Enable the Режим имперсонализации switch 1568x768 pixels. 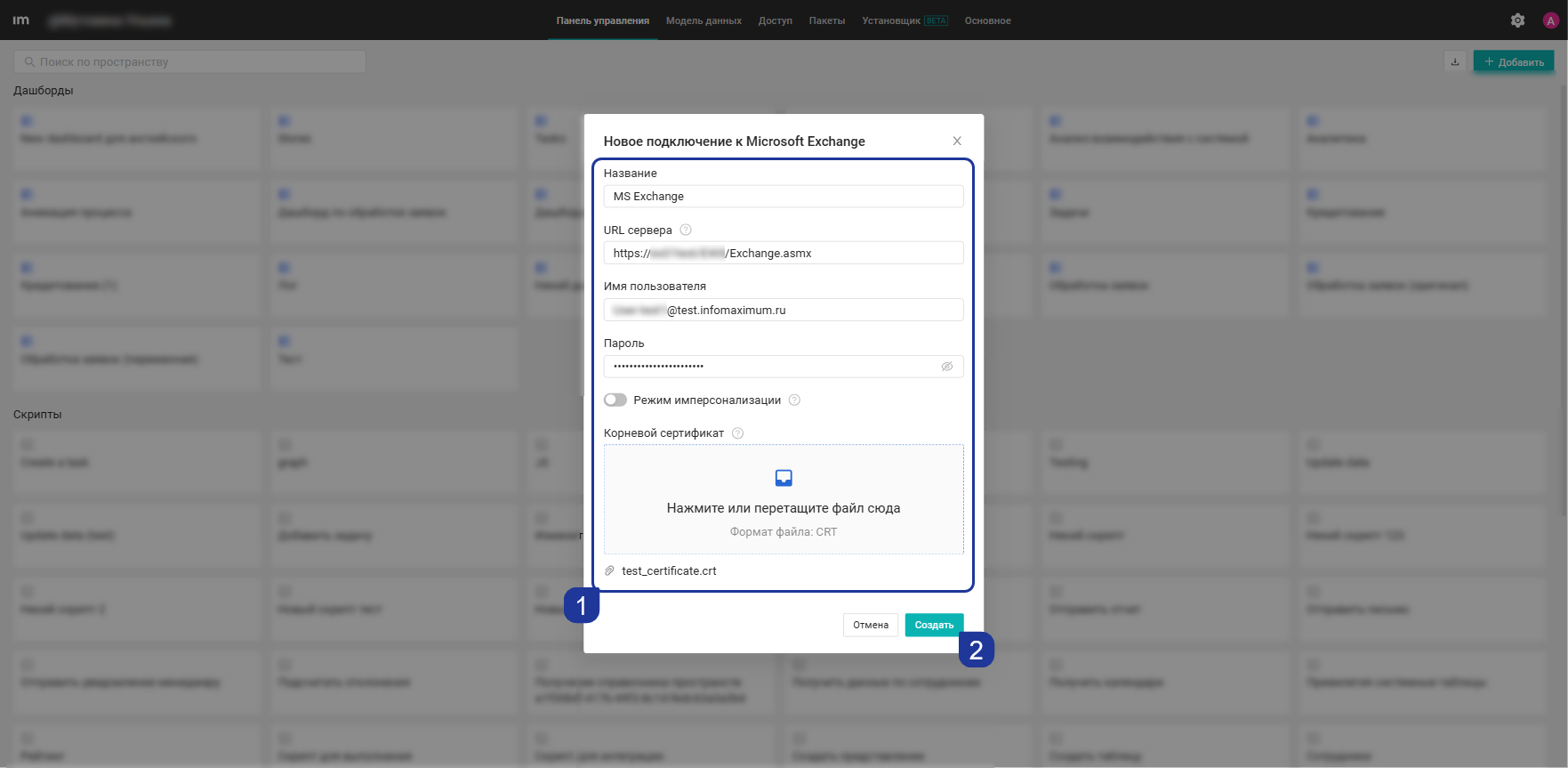pyautogui.click(x=615, y=400)
